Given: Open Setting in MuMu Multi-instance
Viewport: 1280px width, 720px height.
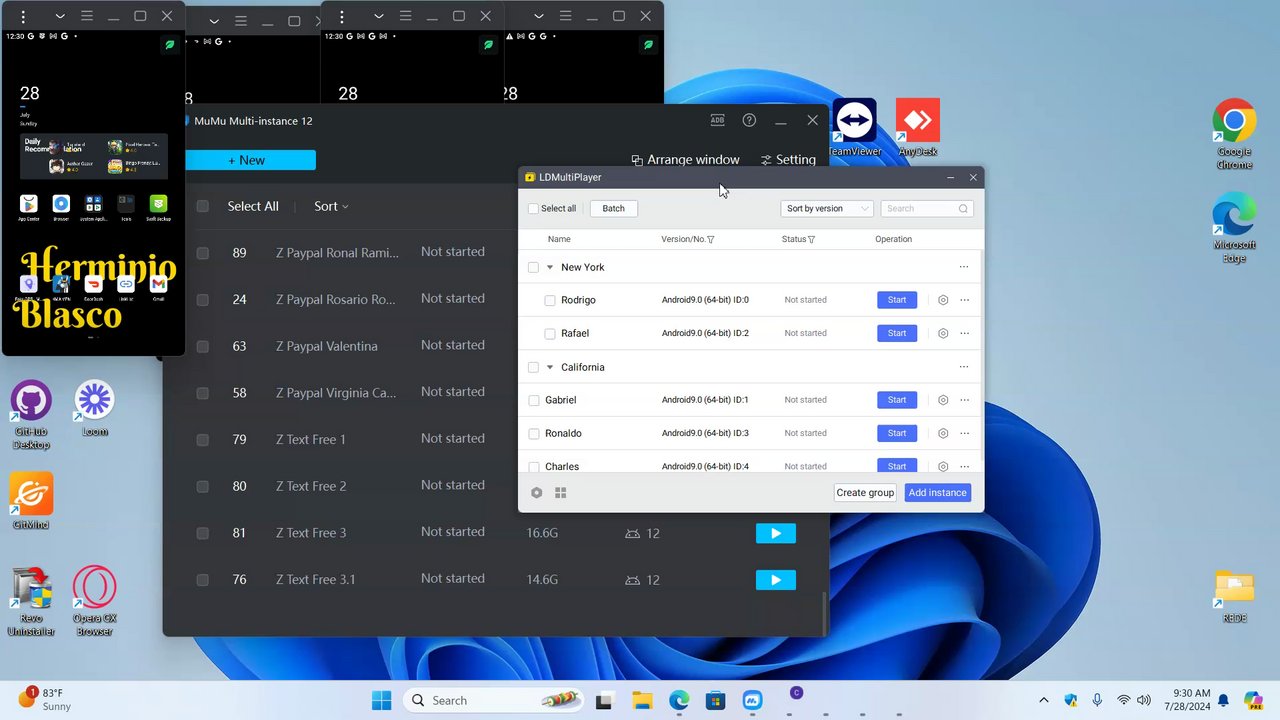Looking at the screenshot, I should pos(788,160).
